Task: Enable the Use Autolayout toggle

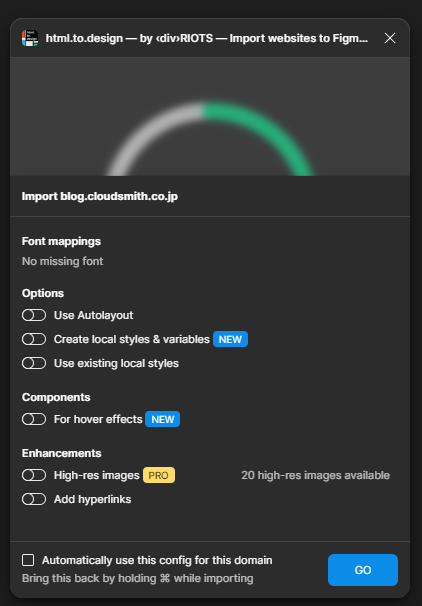Action: [34, 315]
